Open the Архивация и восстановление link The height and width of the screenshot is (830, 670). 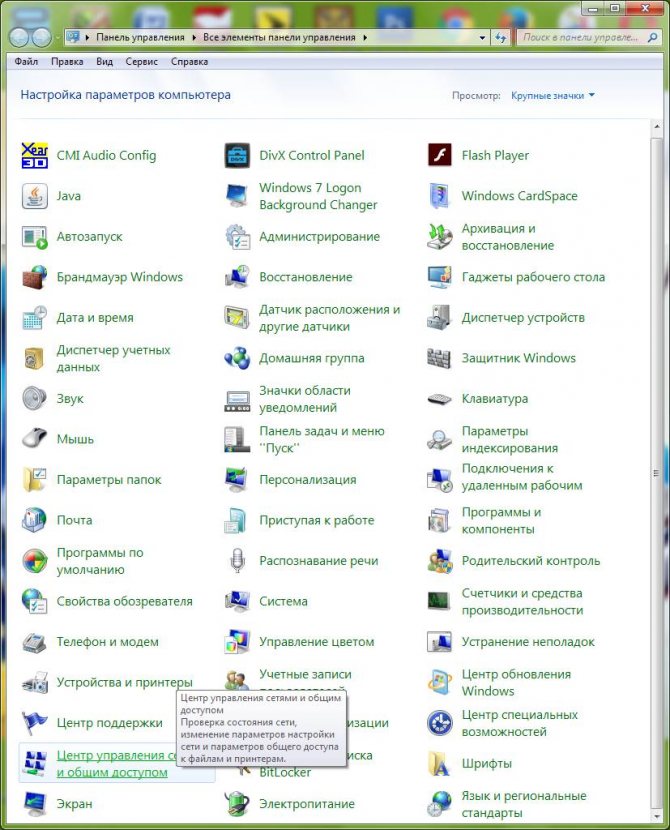point(508,237)
